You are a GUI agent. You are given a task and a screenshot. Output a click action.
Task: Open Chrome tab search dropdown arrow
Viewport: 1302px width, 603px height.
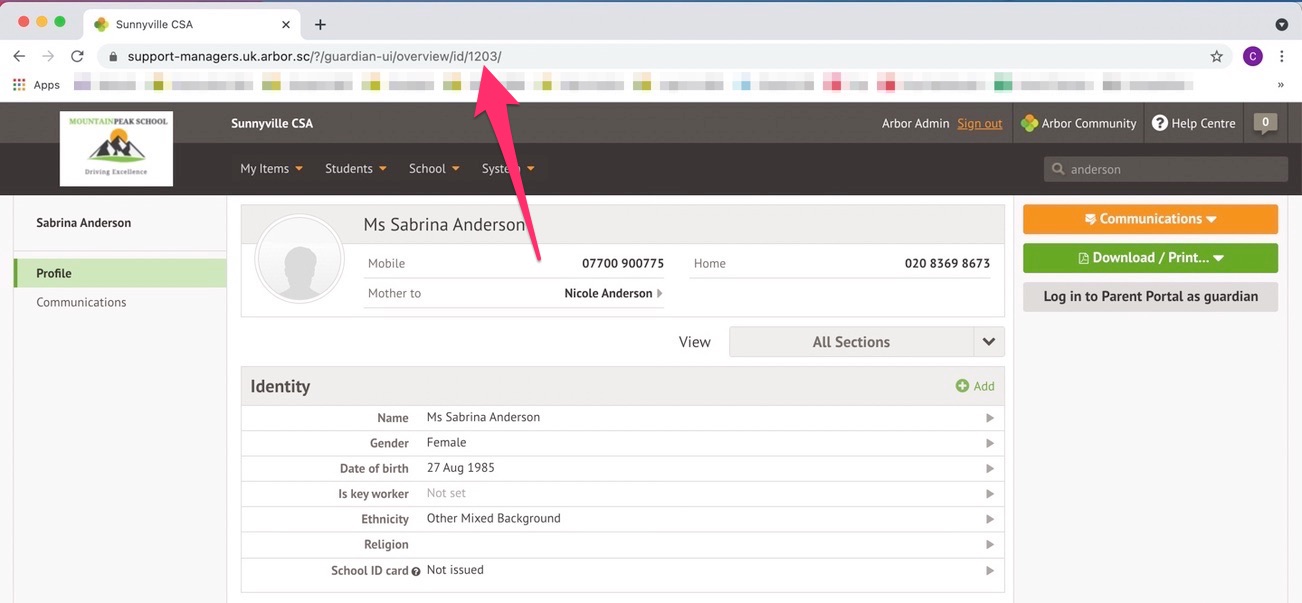1281,24
